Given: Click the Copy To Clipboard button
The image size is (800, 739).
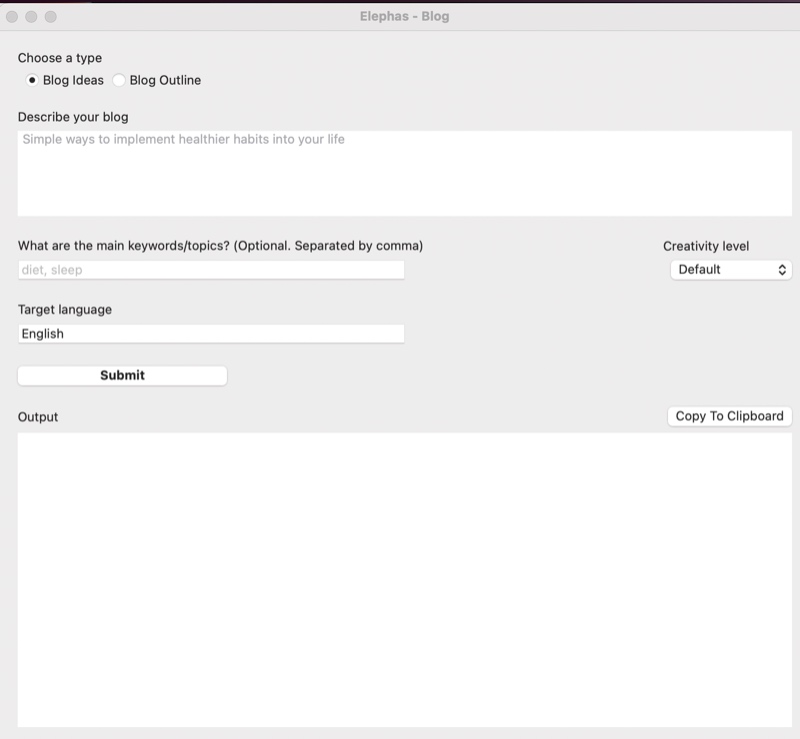Looking at the screenshot, I should coord(729,416).
